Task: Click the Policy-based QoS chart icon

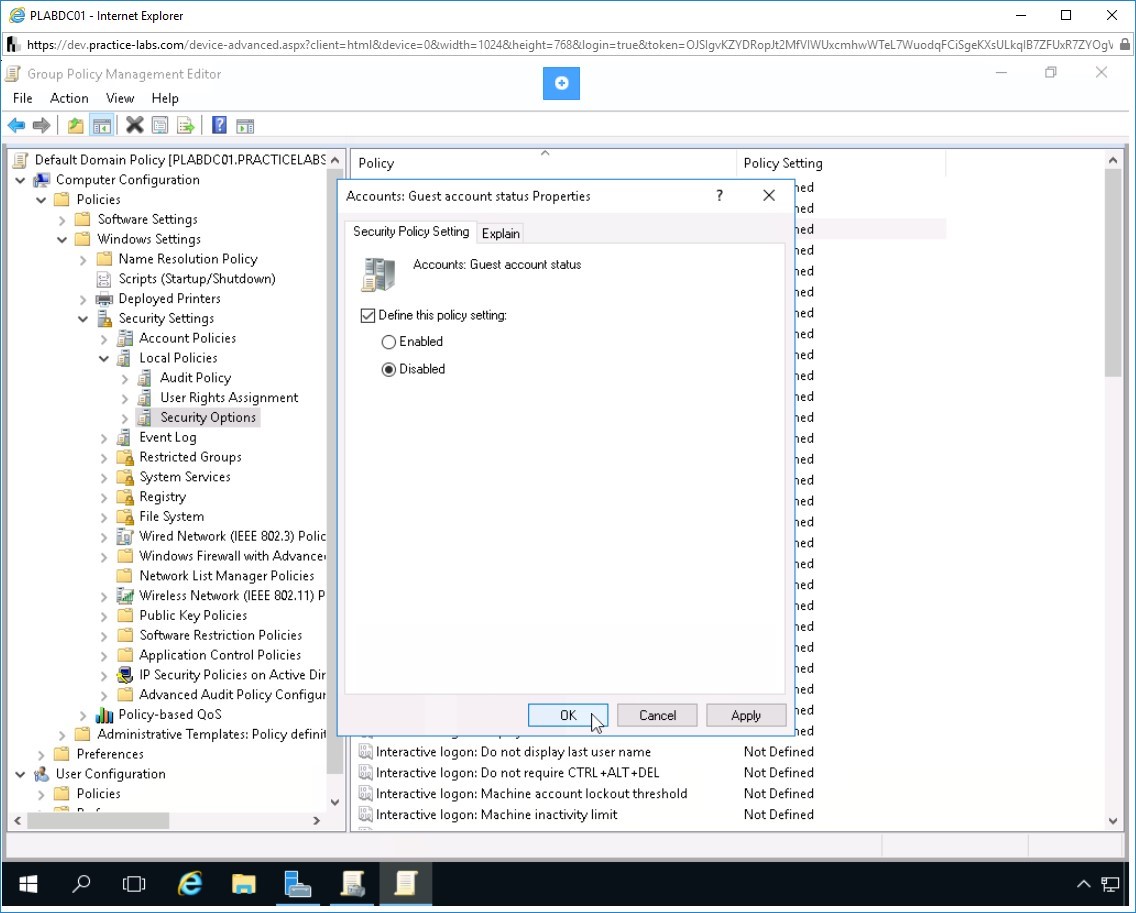Action: (x=105, y=715)
